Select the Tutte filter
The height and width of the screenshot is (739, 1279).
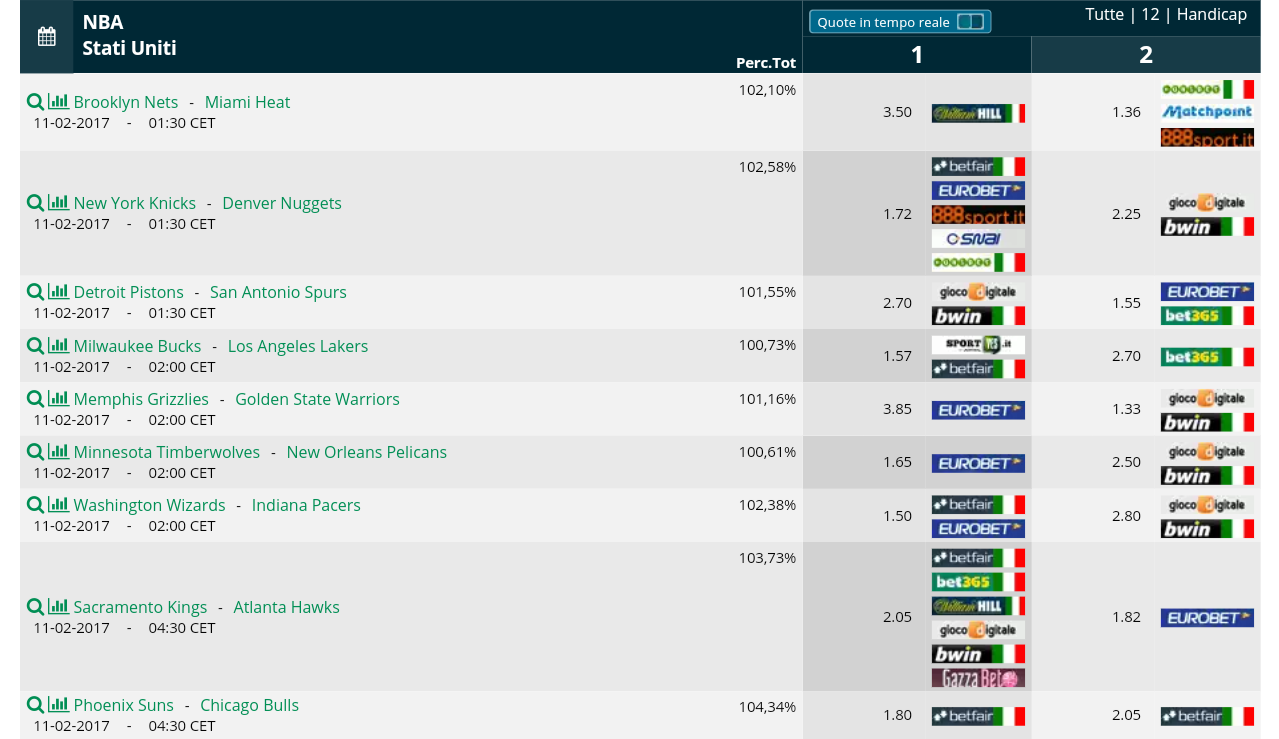(1104, 14)
